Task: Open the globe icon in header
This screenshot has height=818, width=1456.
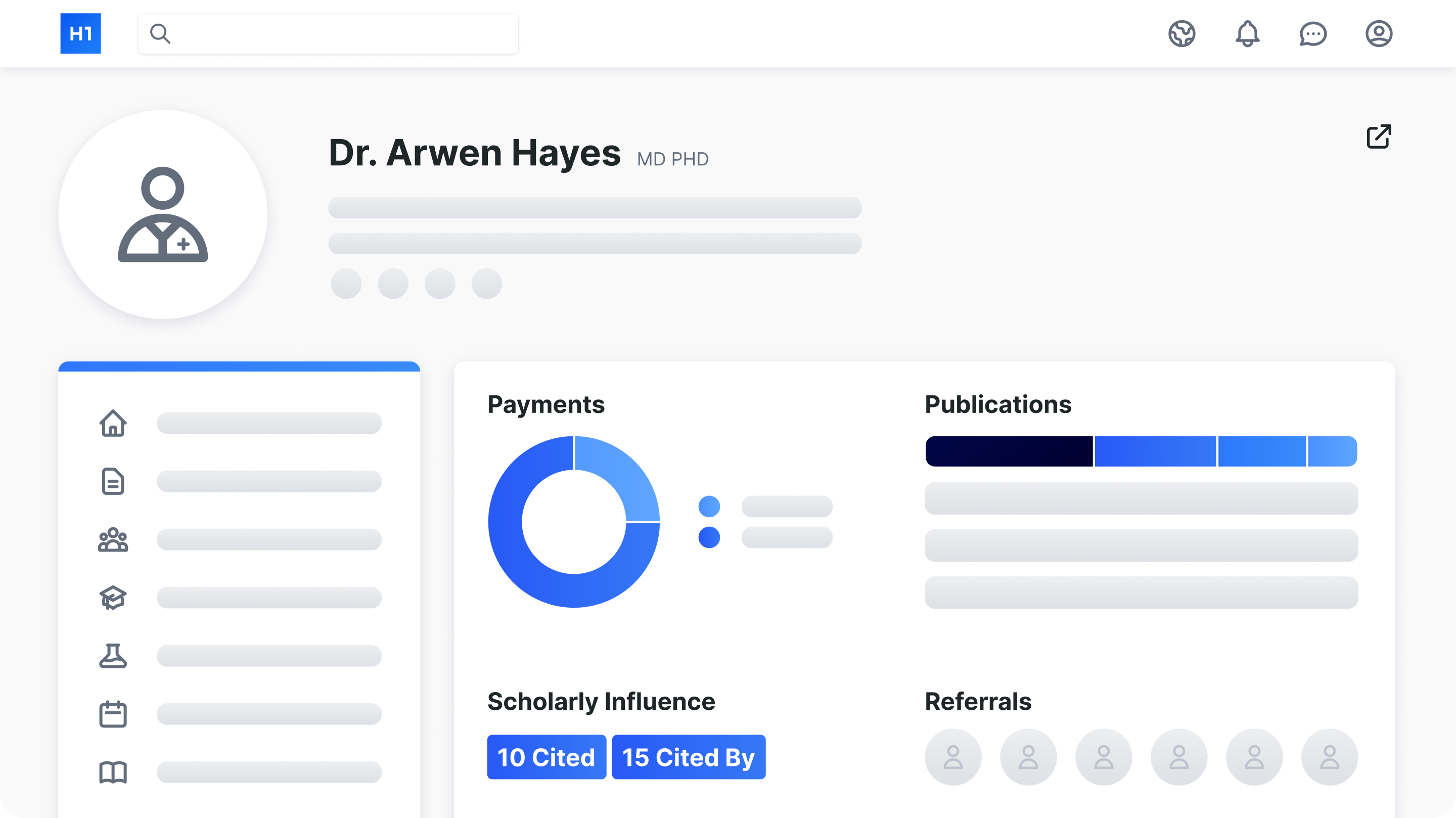Action: click(x=1182, y=33)
